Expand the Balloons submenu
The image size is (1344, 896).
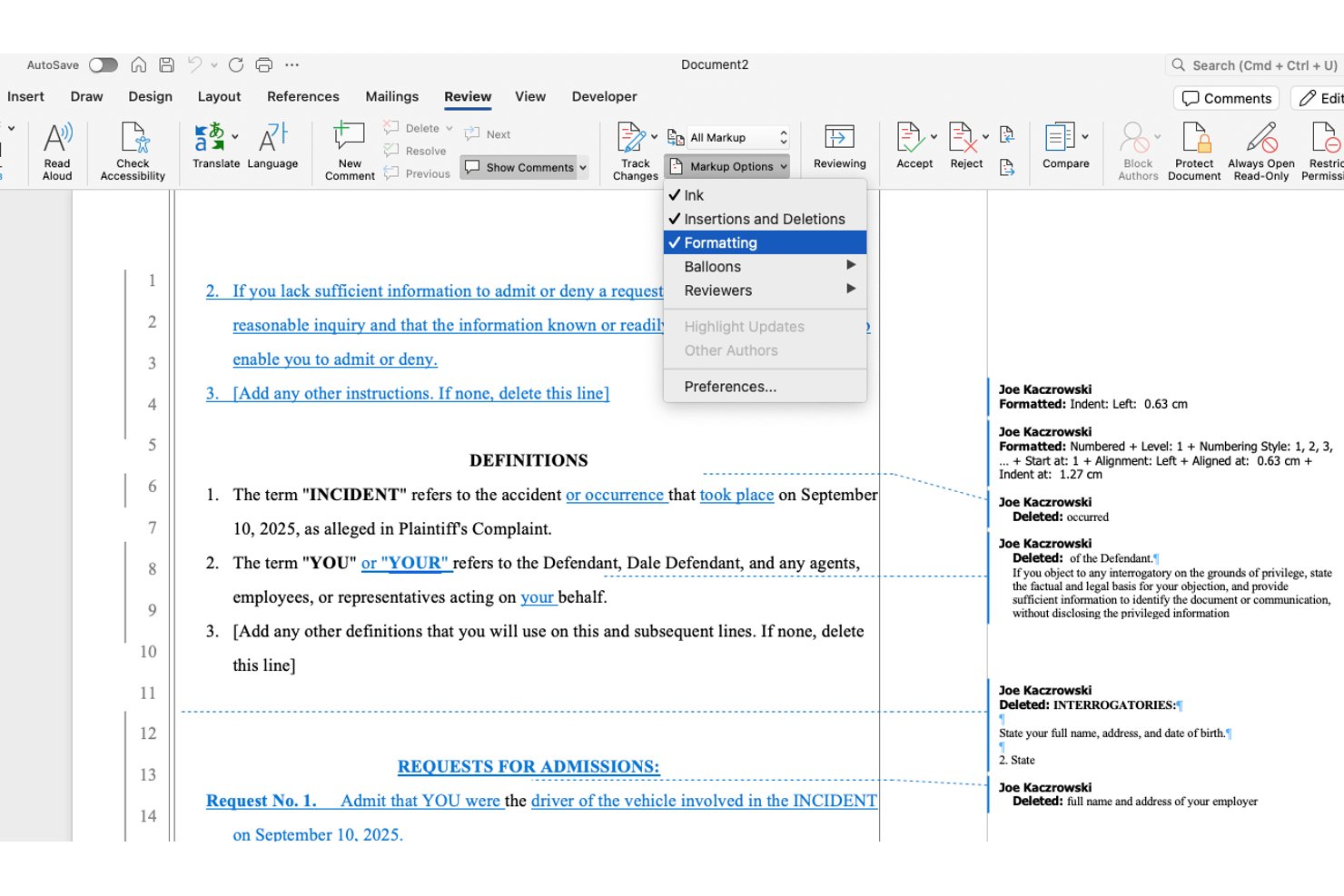click(x=765, y=266)
